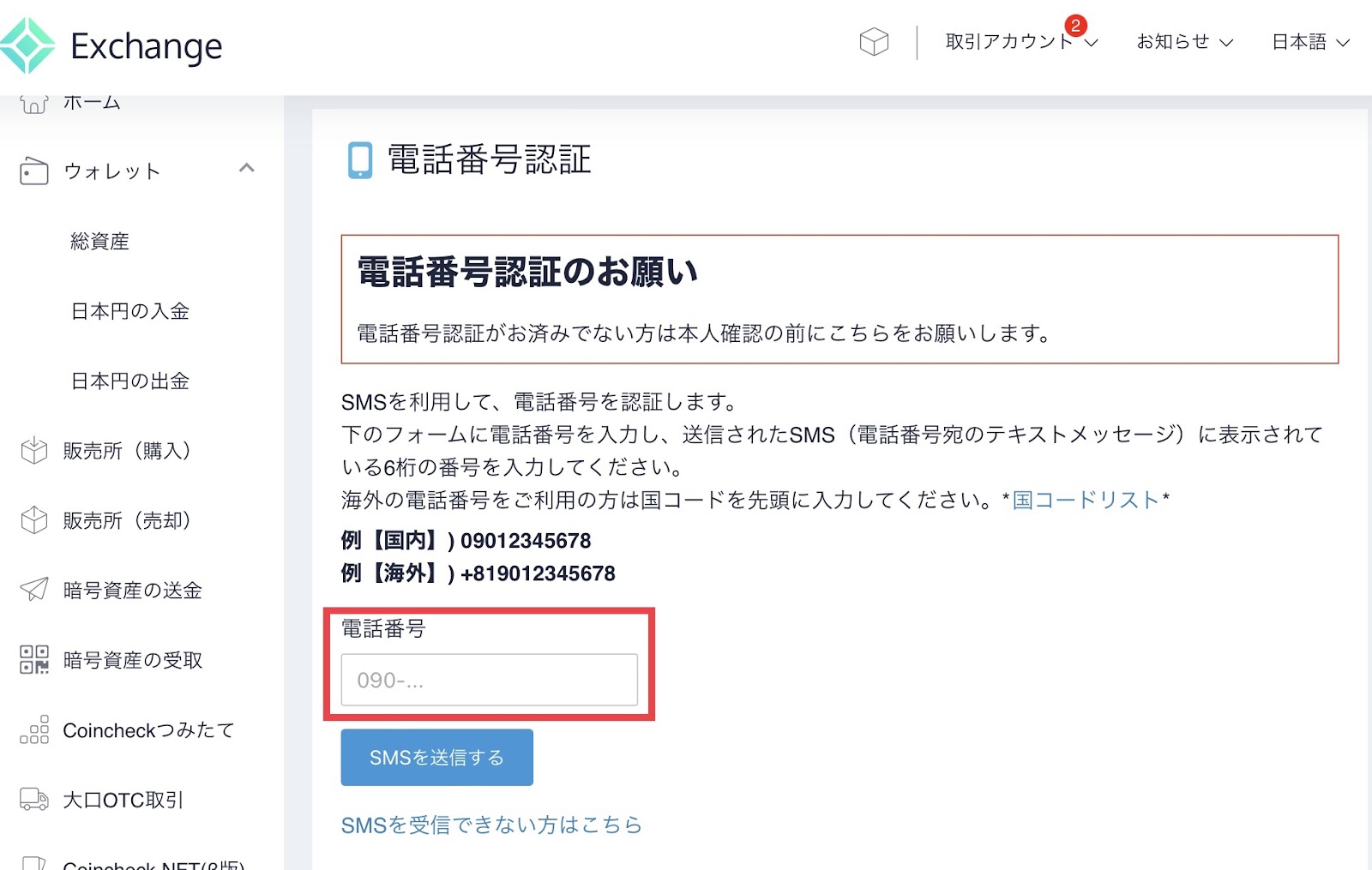The width and height of the screenshot is (1372, 870).
Task: Click the paper plane send icon
Action: (34, 590)
